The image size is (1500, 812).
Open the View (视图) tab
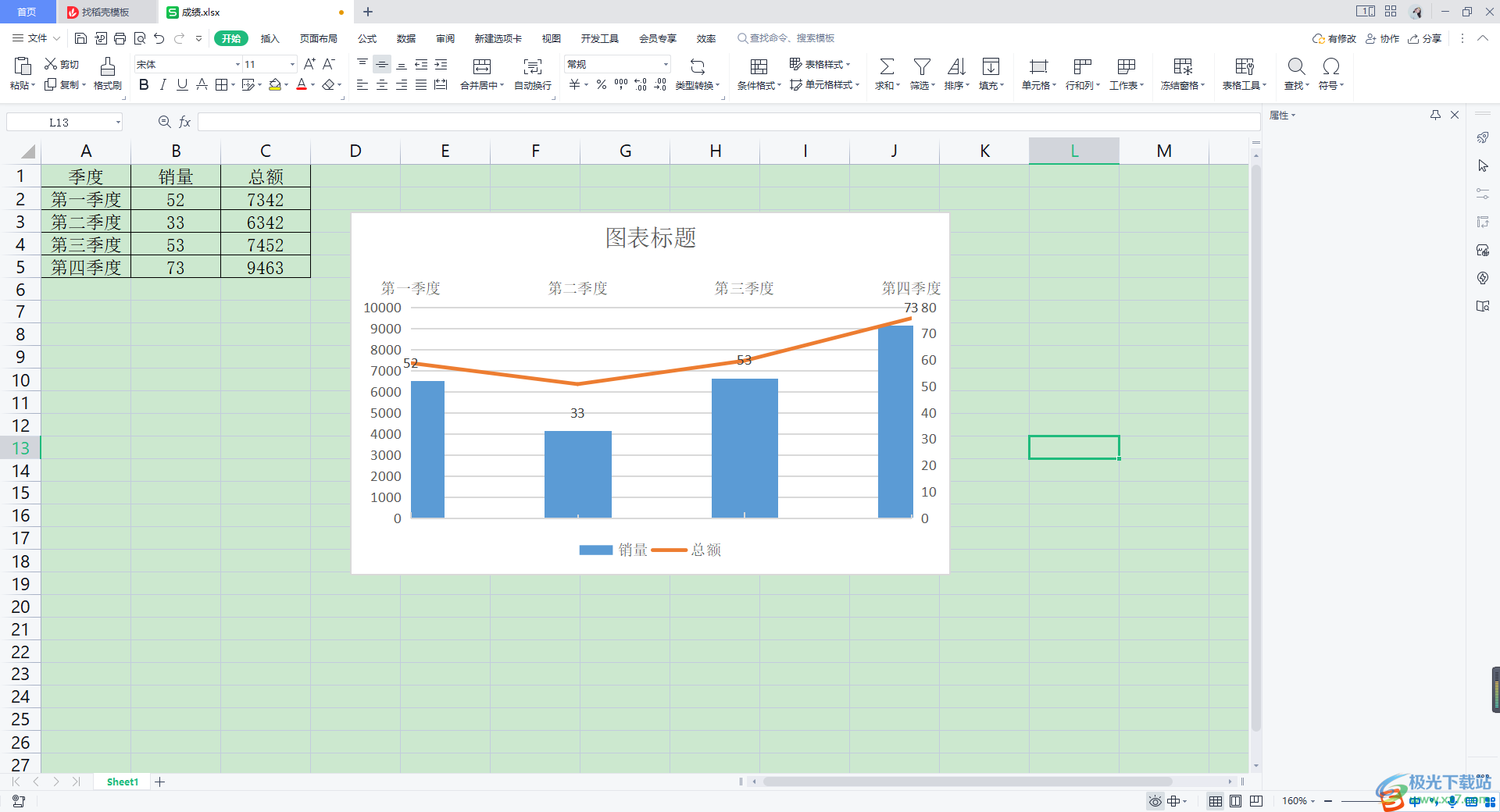pos(552,38)
